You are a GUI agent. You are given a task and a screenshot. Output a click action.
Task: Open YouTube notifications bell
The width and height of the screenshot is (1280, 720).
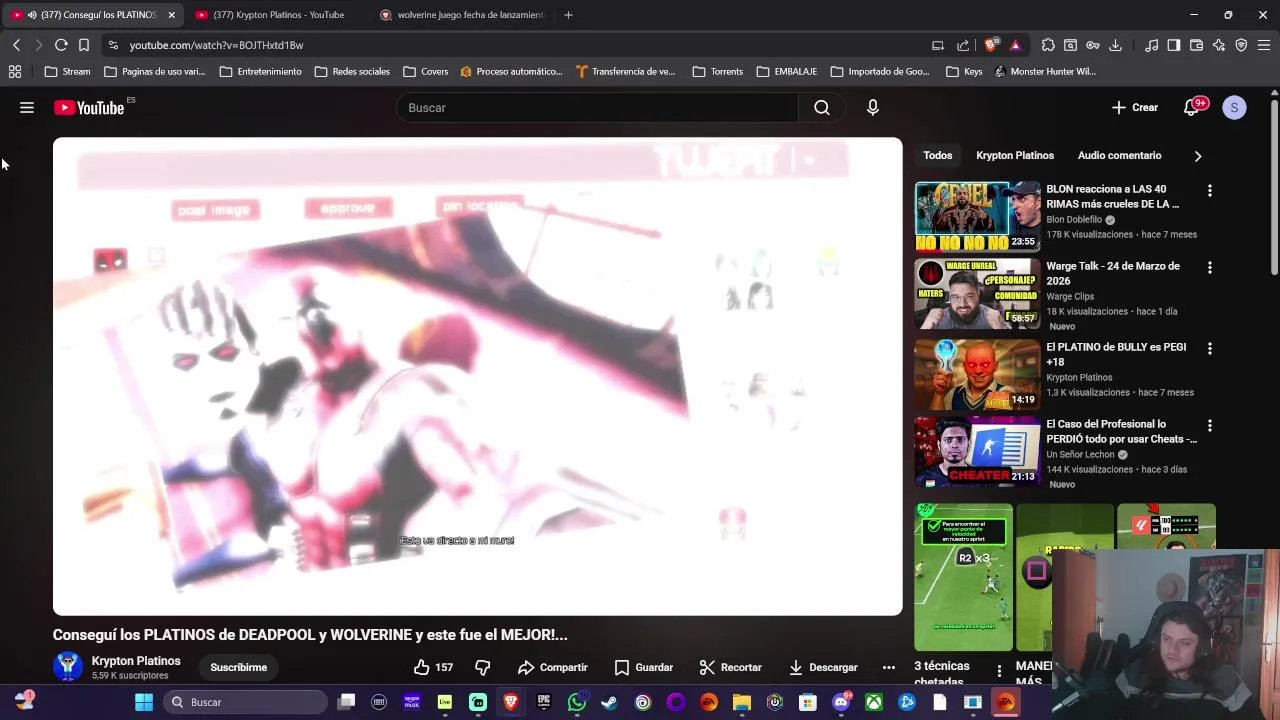pos(1191,107)
